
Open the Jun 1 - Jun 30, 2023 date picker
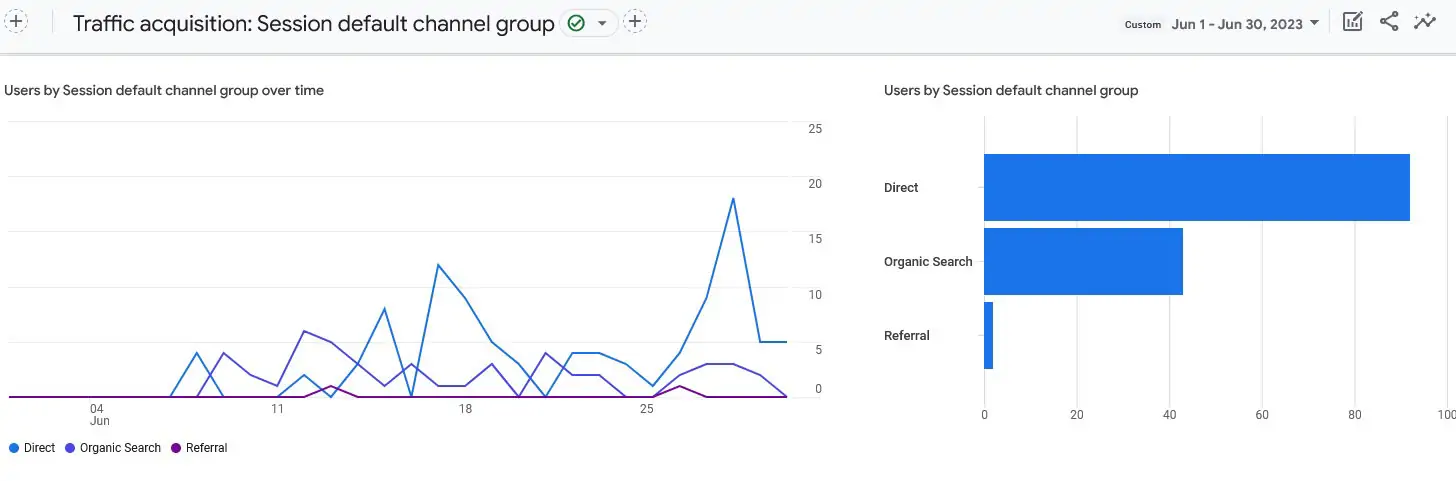click(1245, 24)
